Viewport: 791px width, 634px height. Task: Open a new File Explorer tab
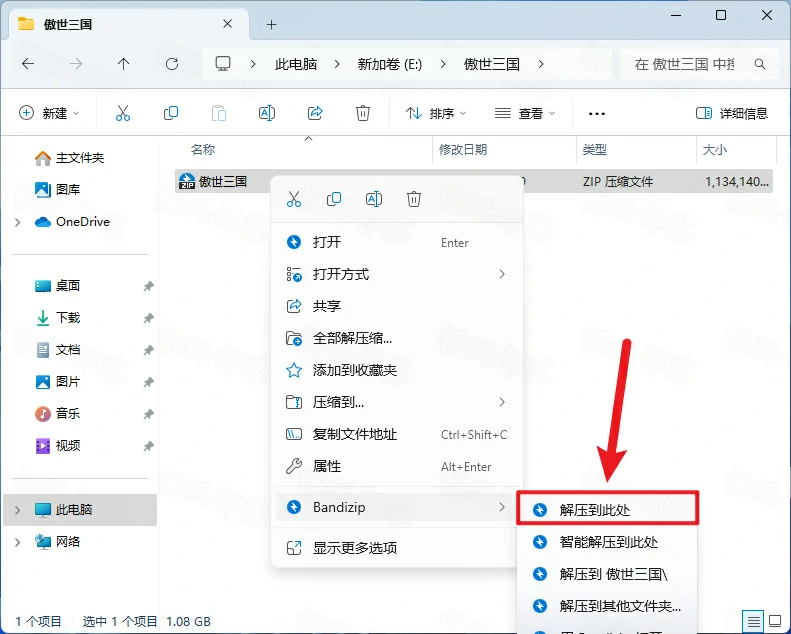(271, 24)
